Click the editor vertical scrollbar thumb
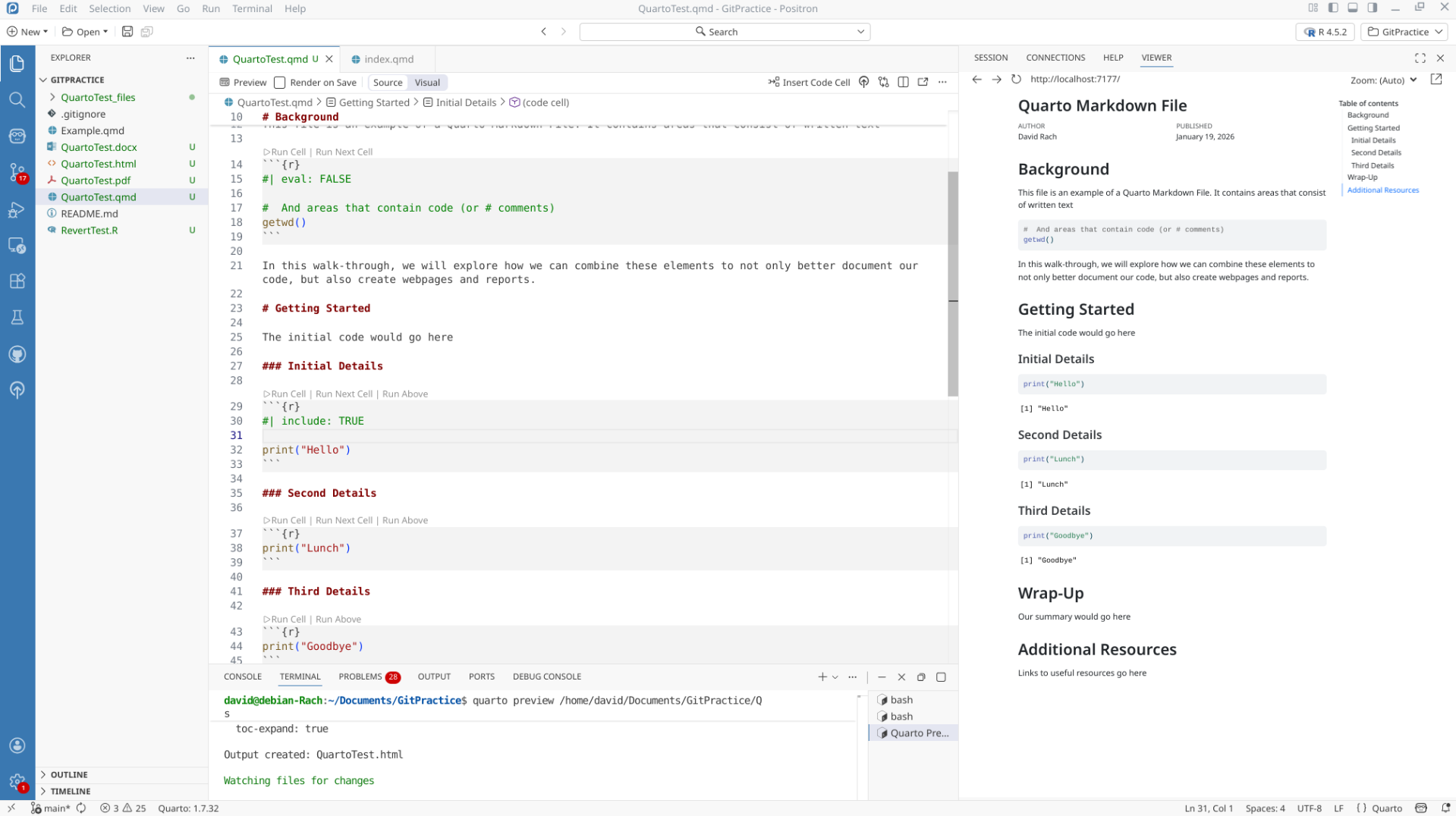1456x816 pixels. (953, 284)
